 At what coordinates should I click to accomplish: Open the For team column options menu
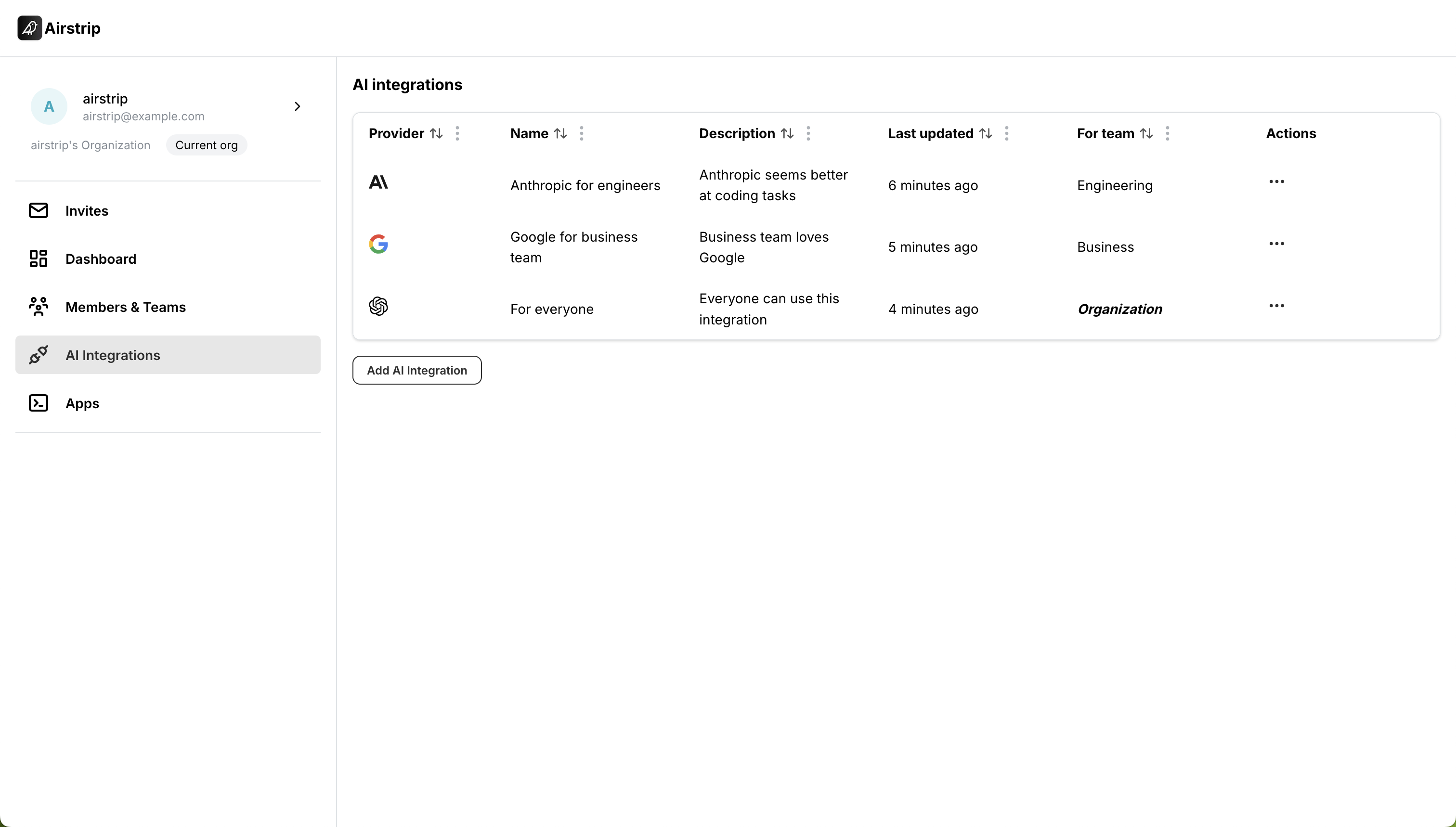click(x=1167, y=133)
